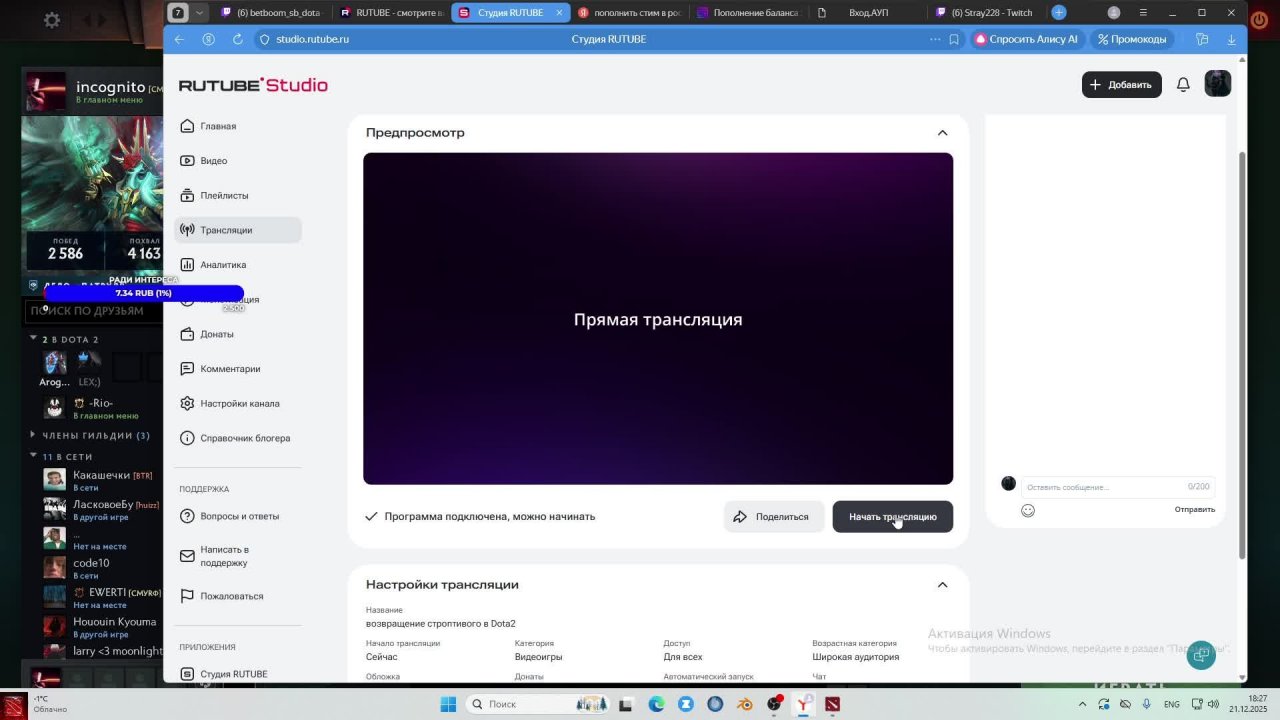Screen dimensions: 1280x720
Task: Open the profile avatar menu
Action: pos(1217,84)
